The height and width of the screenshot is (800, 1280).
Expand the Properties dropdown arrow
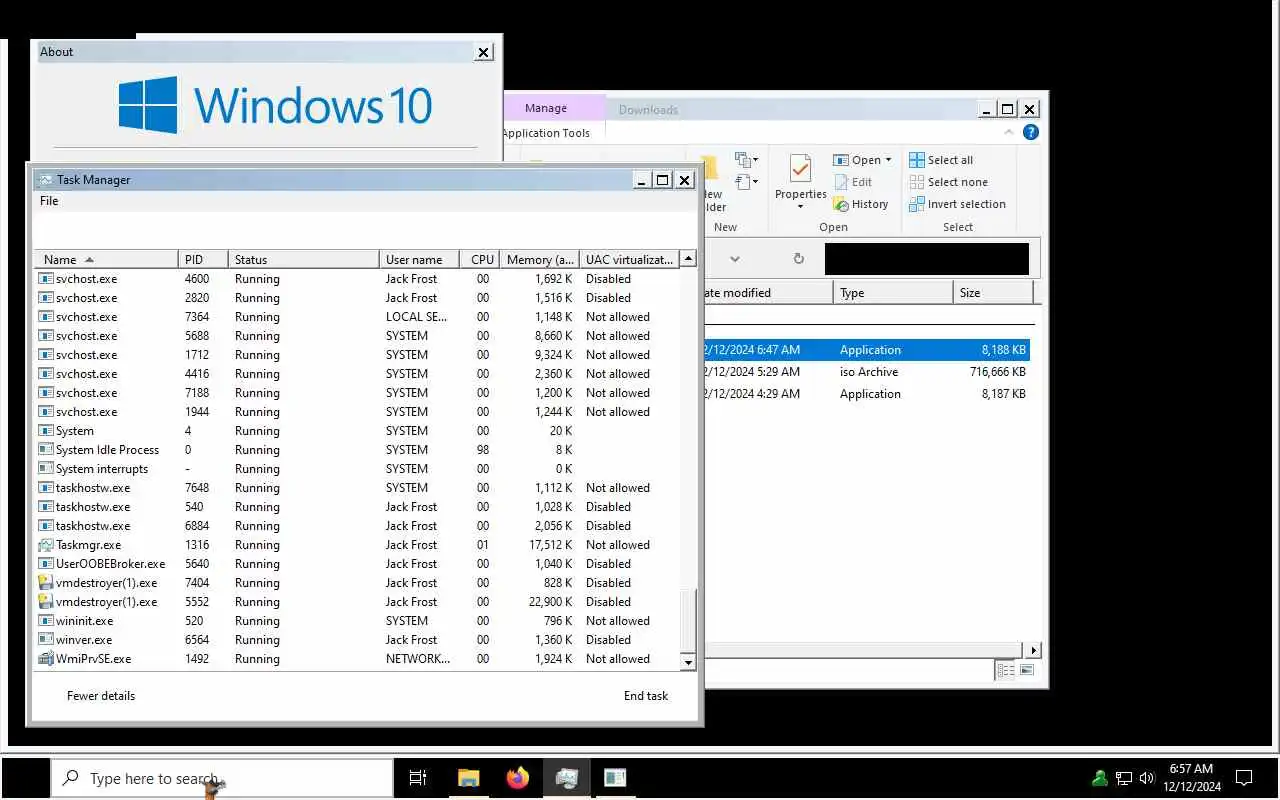coord(800,207)
